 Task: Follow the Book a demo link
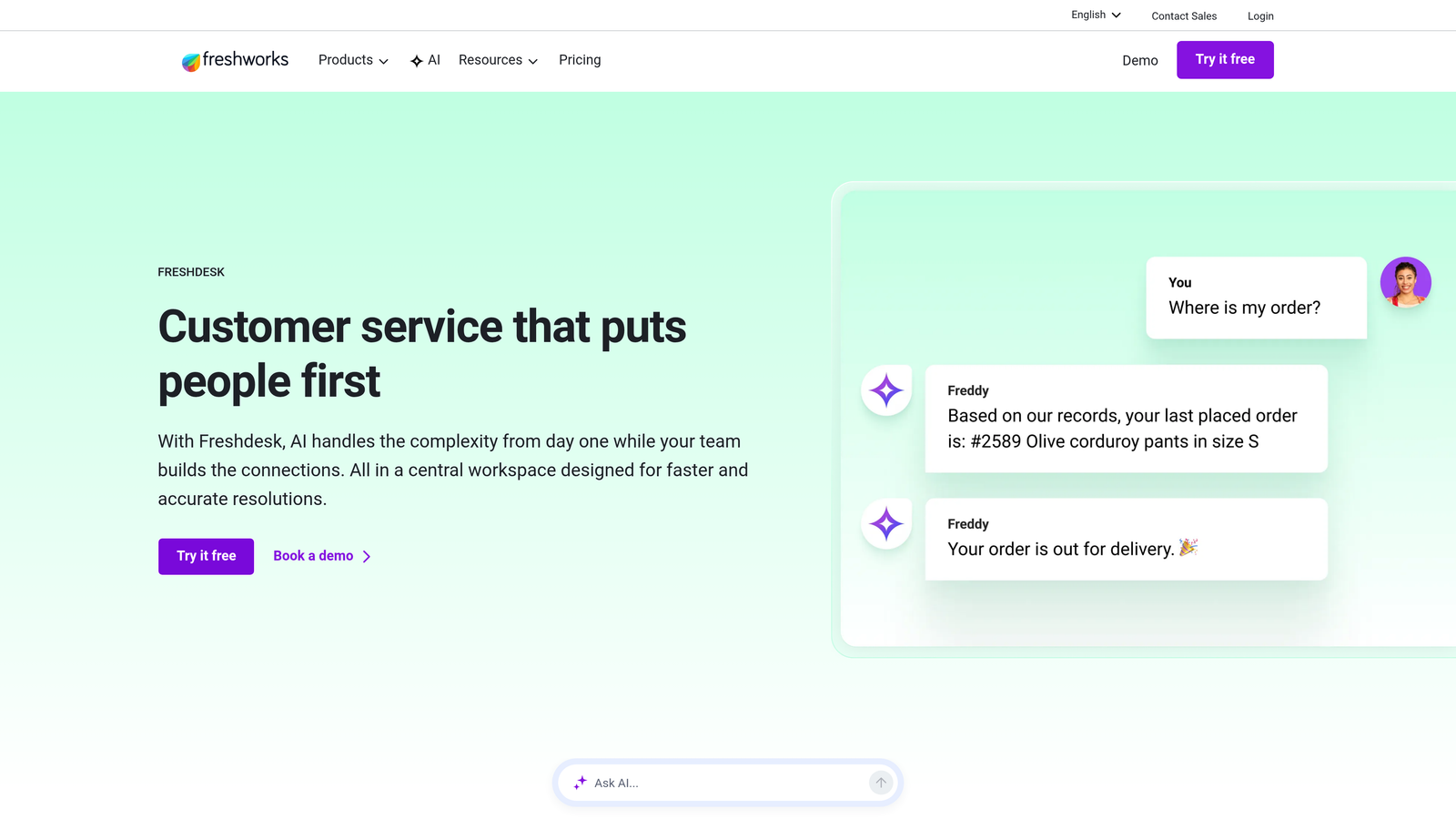[x=313, y=556]
